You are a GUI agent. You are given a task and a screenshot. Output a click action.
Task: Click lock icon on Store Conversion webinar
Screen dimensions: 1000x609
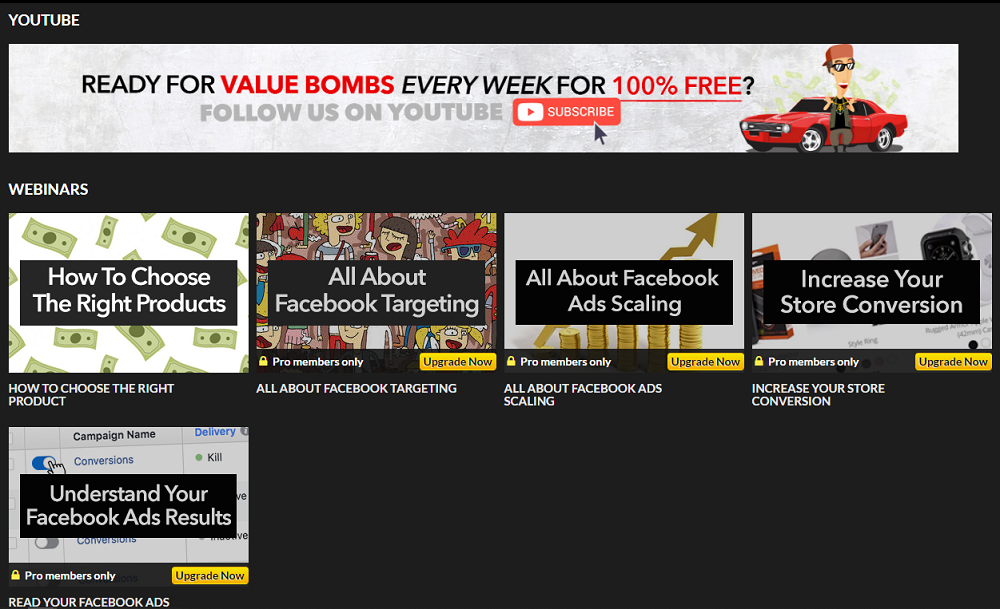759,362
